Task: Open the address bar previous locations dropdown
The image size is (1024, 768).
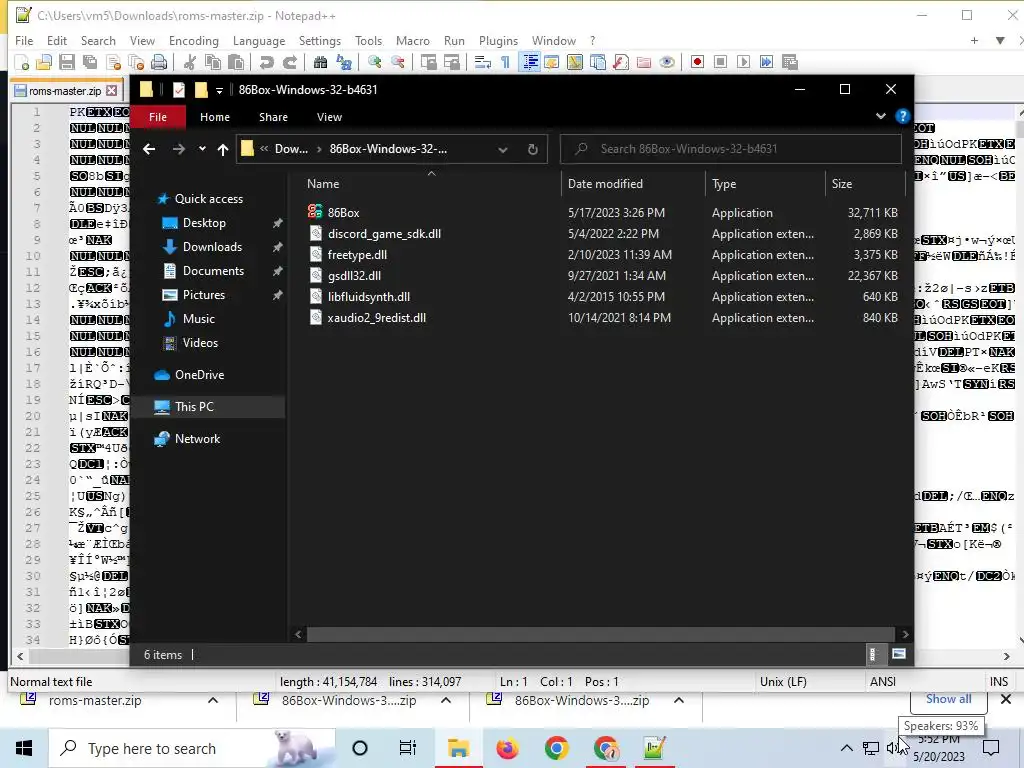Action: pos(502,149)
